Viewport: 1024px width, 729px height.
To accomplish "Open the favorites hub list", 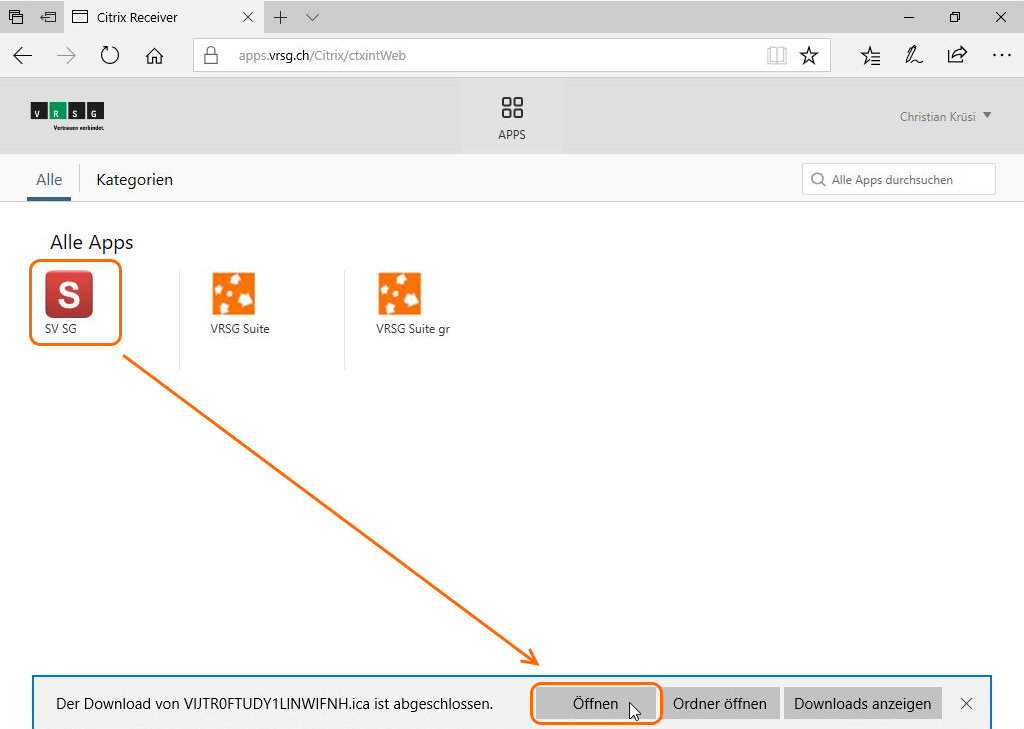I will tap(870, 56).
